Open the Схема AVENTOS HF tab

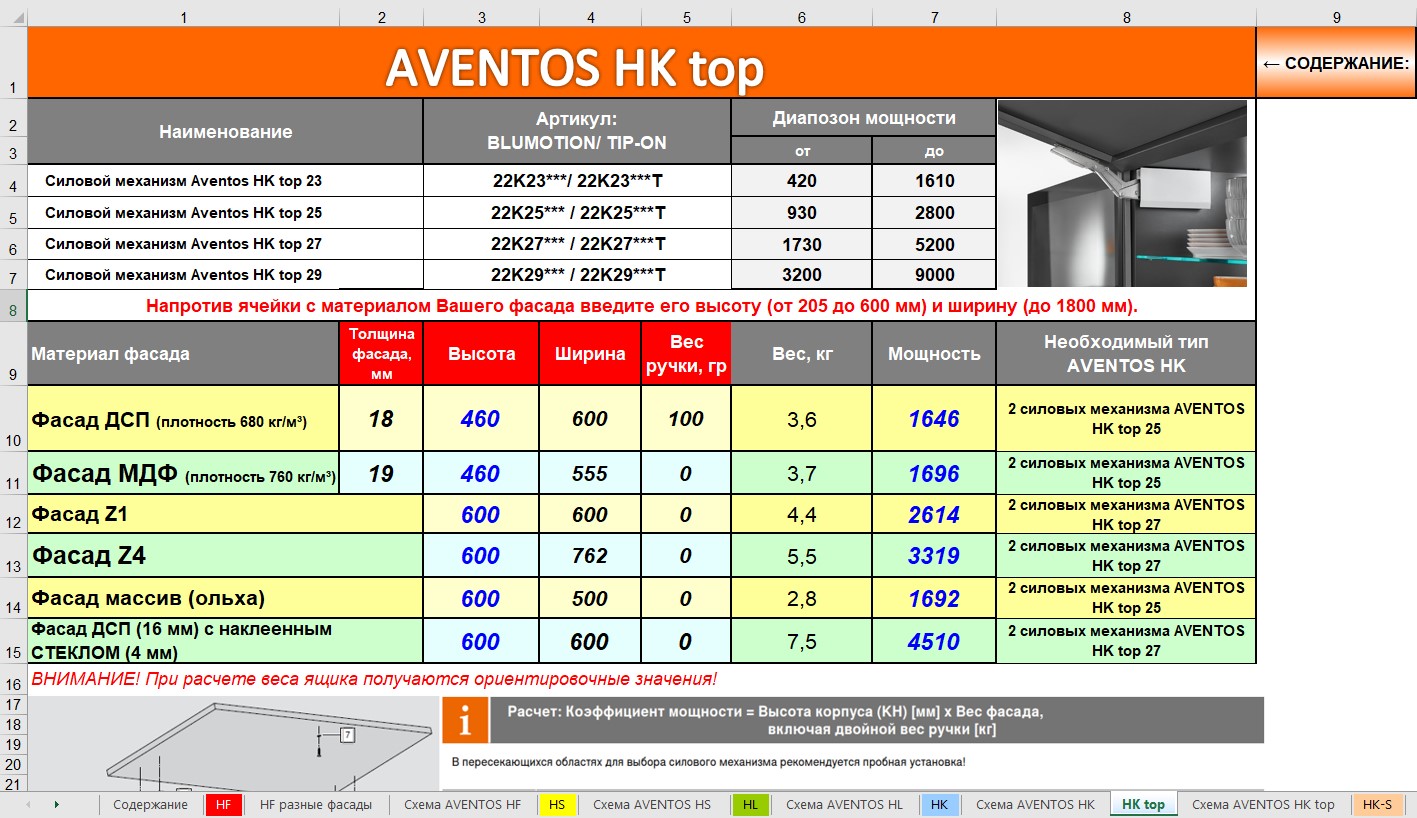tap(462, 805)
